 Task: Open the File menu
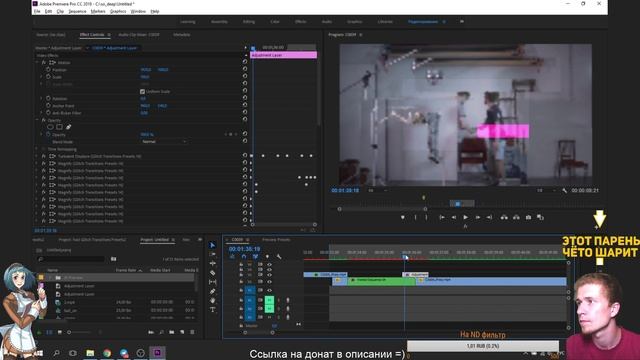pos(37,11)
